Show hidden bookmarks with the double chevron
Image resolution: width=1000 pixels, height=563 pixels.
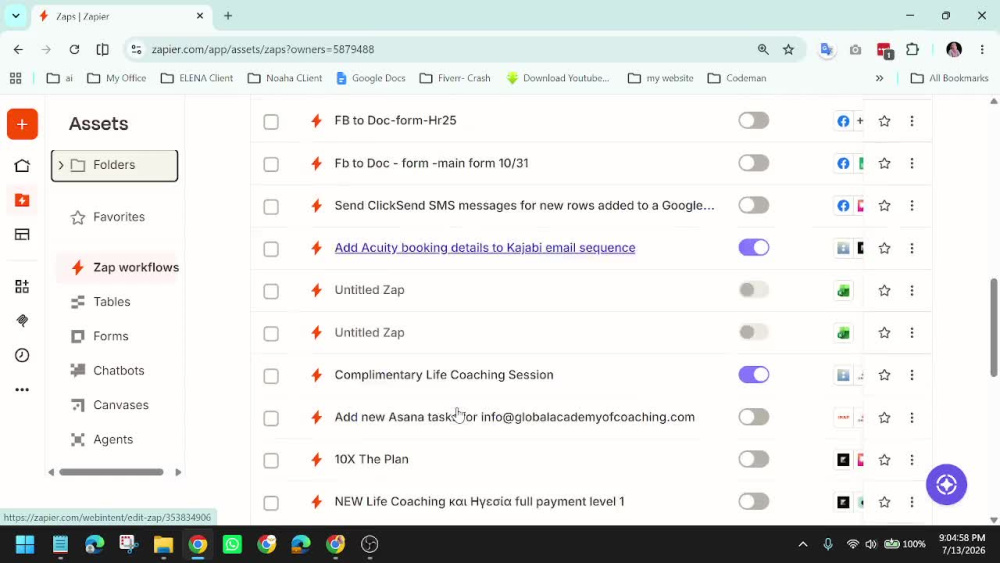(x=879, y=78)
